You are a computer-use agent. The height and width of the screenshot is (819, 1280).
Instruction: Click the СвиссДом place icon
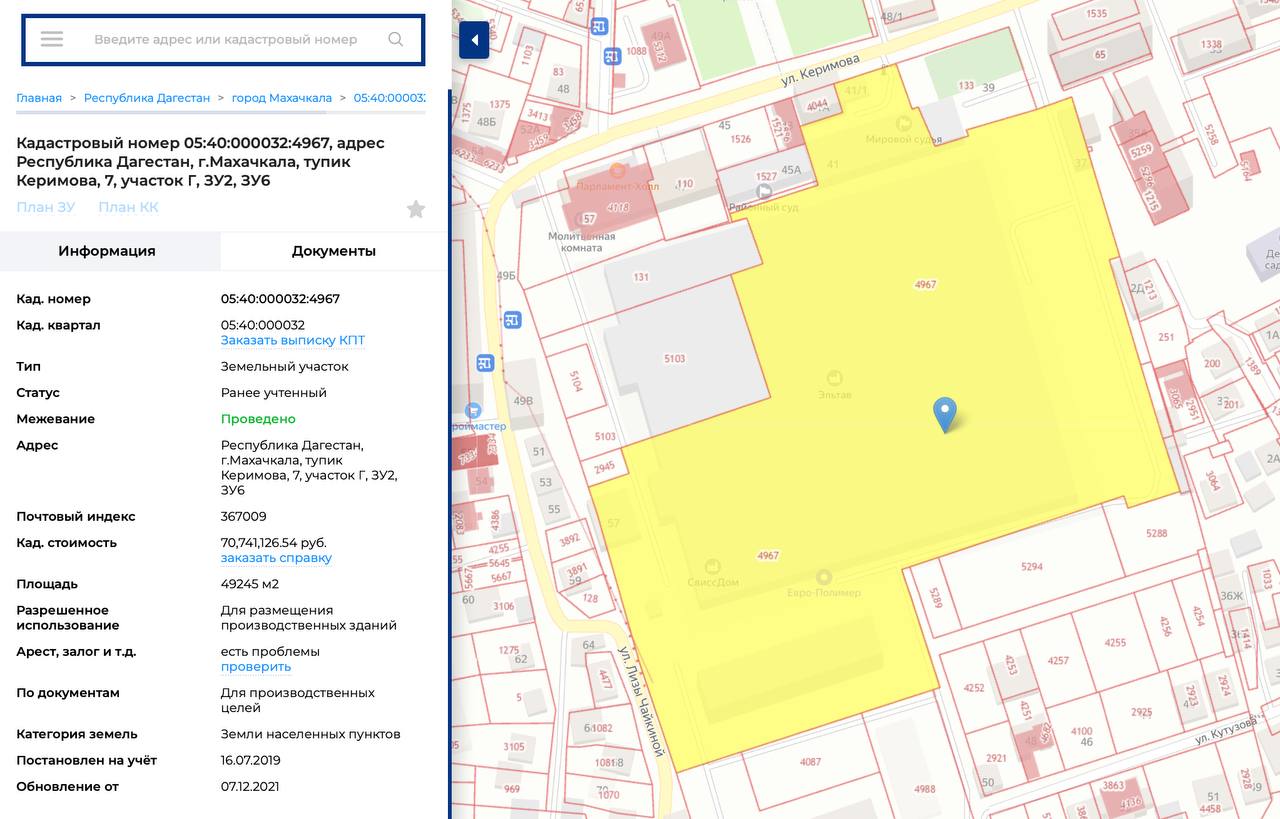tap(713, 566)
